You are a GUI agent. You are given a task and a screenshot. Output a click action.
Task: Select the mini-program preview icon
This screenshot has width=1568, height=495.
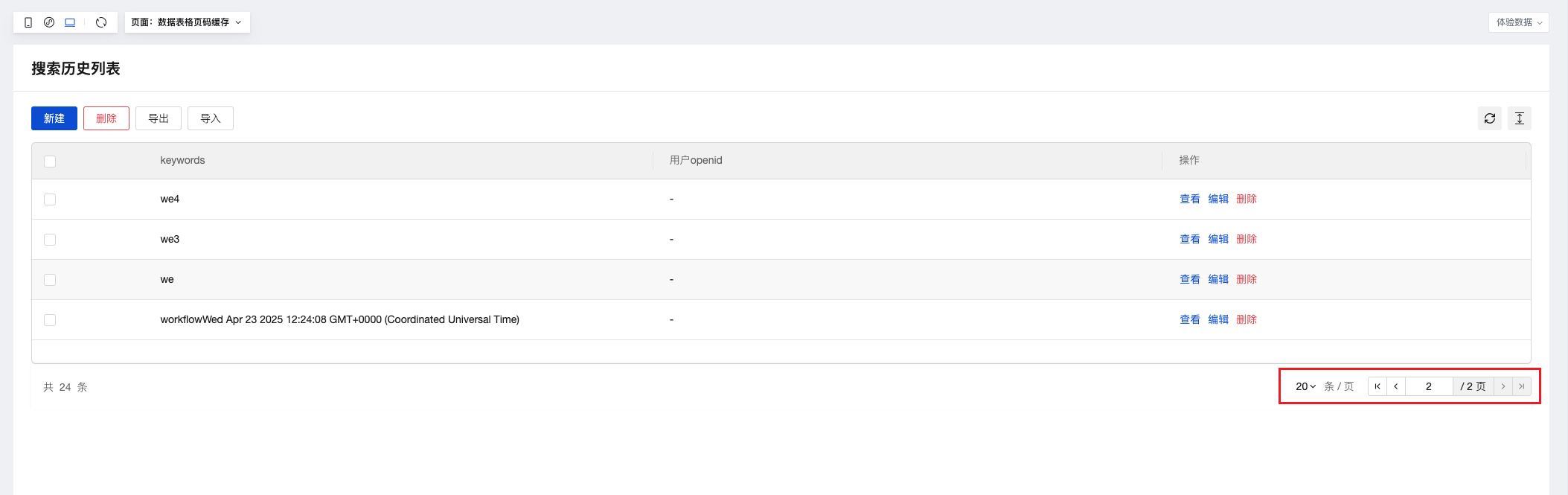49,22
